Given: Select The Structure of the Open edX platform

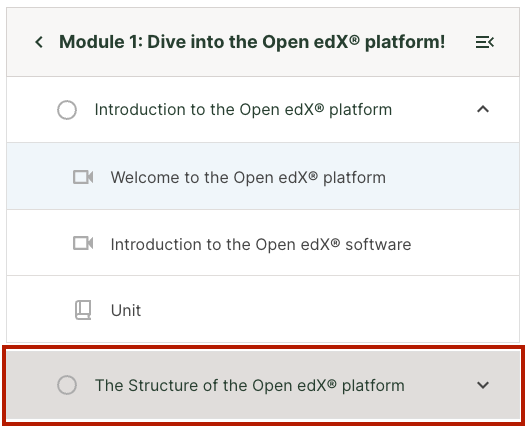Looking at the screenshot, I should [x=250, y=385].
